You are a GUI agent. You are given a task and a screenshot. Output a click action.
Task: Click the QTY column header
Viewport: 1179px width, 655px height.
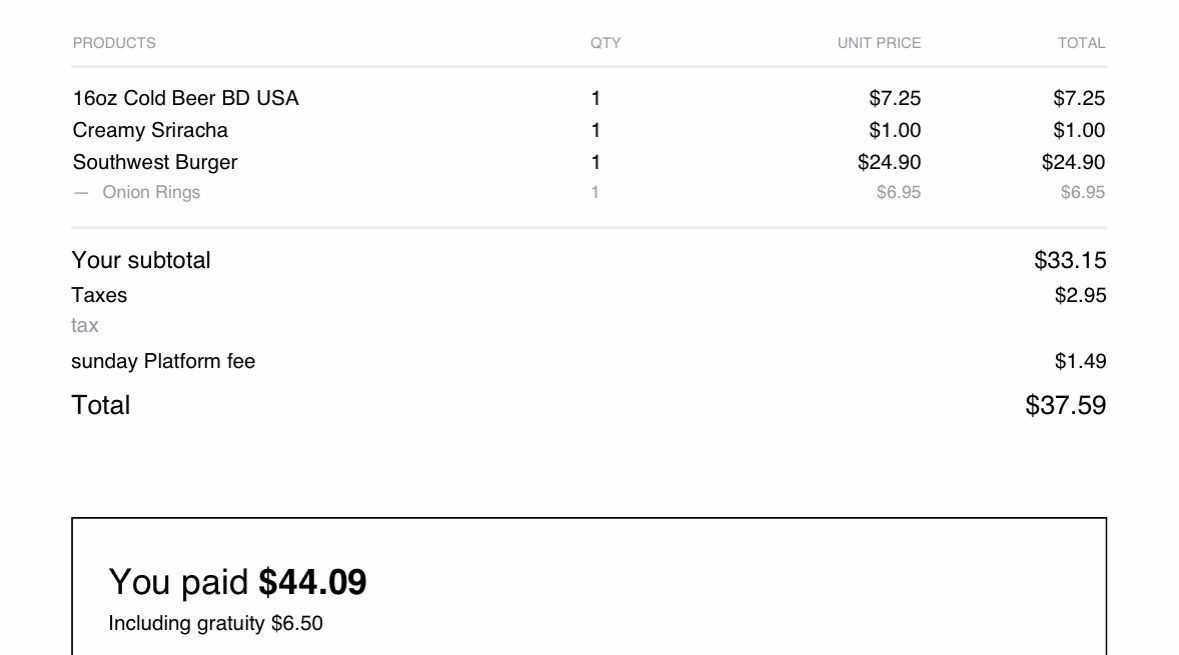(x=605, y=43)
